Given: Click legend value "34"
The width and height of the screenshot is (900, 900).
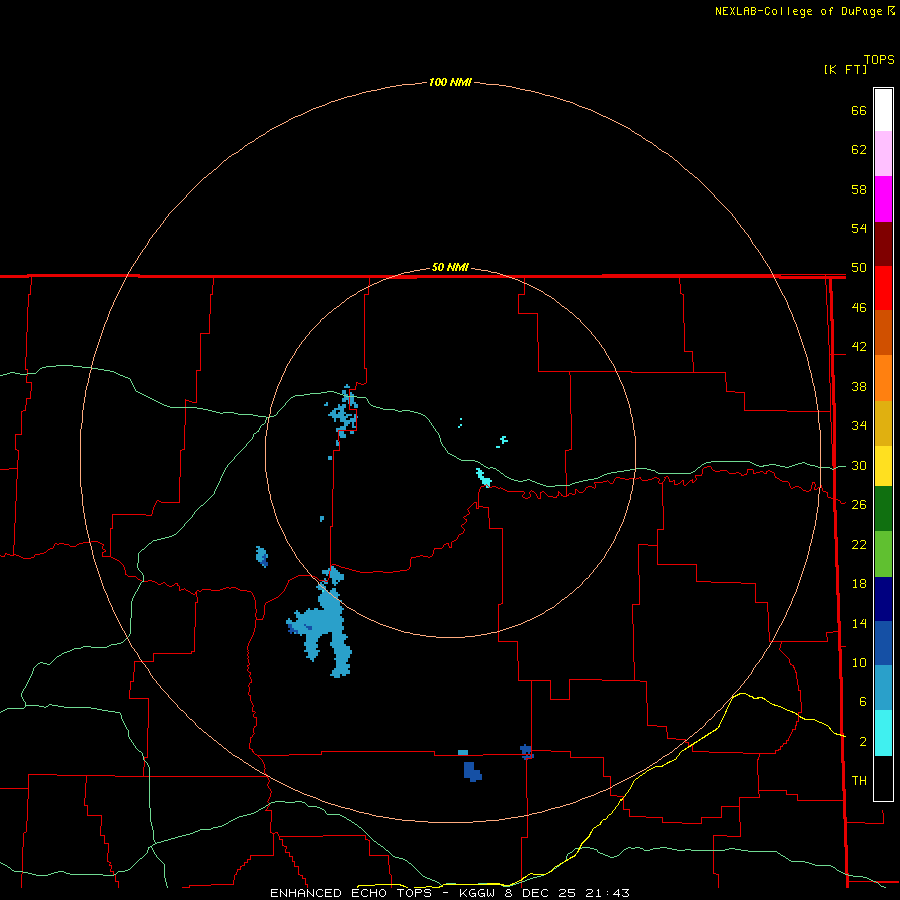Looking at the screenshot, I should [859, 426].
